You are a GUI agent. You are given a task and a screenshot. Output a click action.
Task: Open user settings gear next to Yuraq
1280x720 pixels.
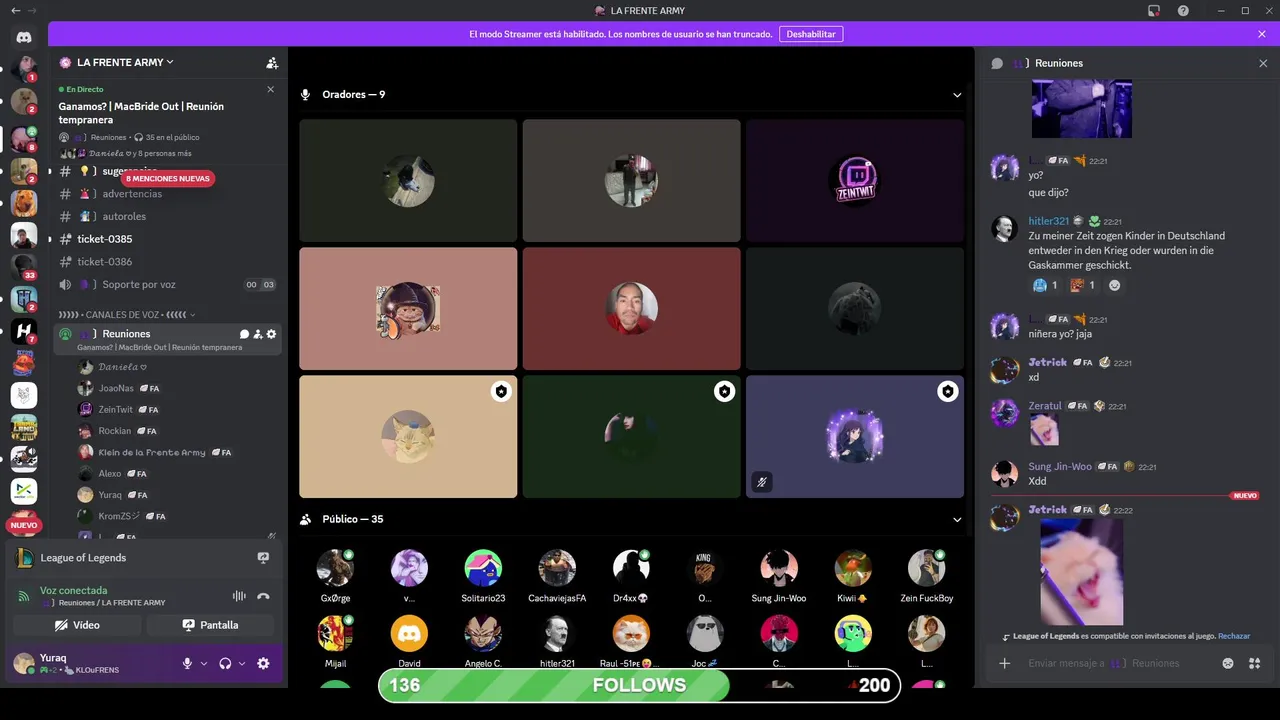pos(263,663)
